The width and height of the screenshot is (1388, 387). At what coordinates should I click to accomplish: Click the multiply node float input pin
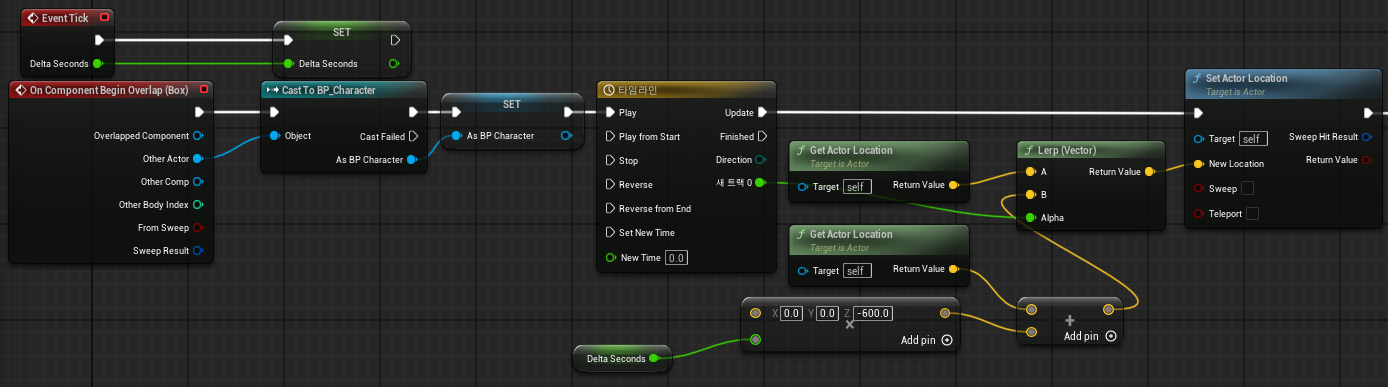pos(755,340)
